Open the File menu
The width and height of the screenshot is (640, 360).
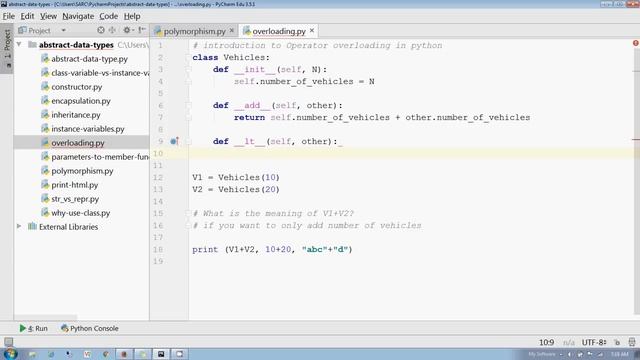point(9,16)
